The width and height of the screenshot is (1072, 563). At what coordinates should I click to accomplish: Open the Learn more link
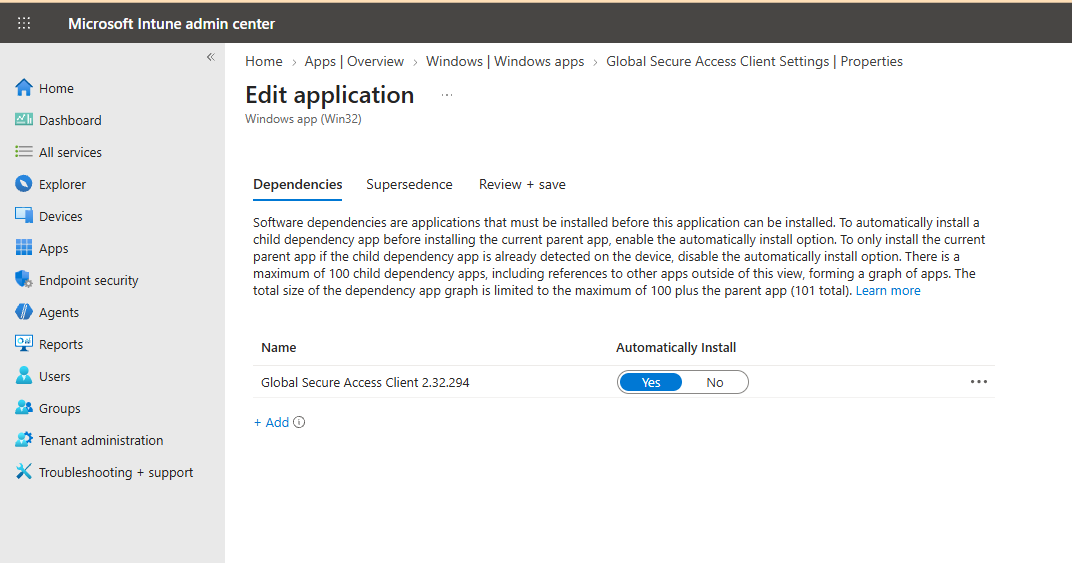click(x=888, y=291)
